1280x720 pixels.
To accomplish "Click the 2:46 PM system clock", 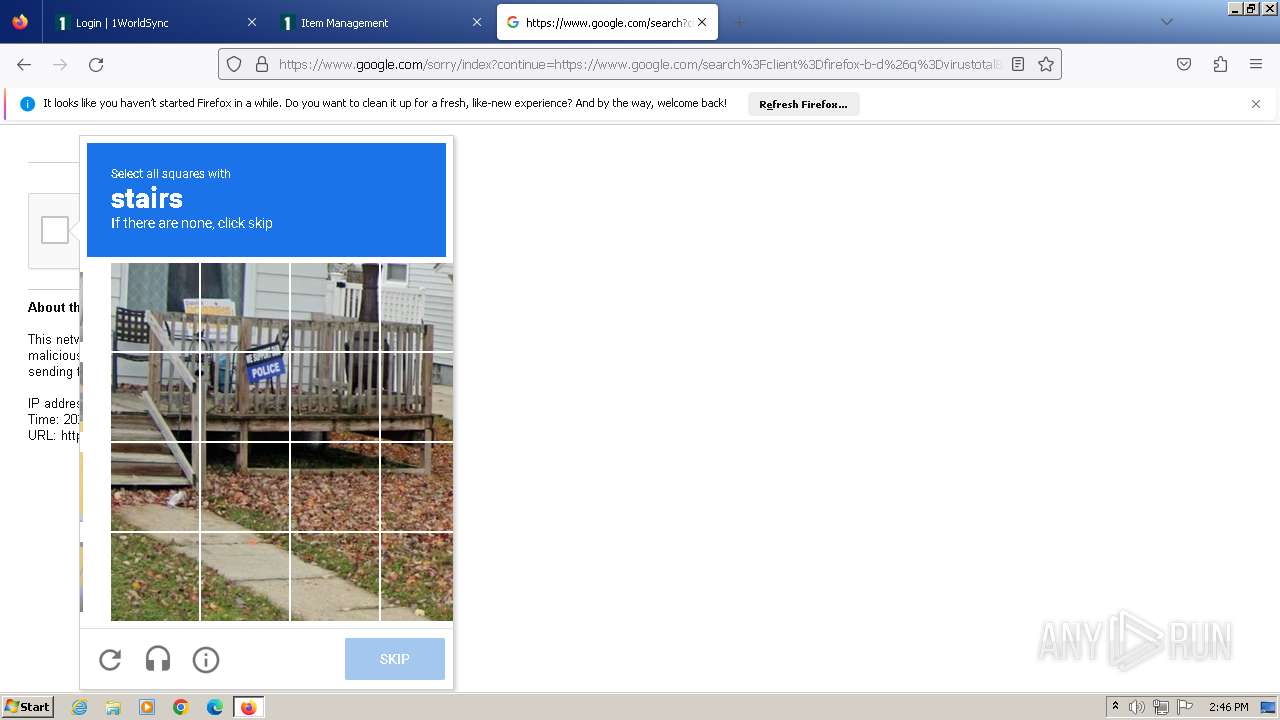I will pos(1228,707).
